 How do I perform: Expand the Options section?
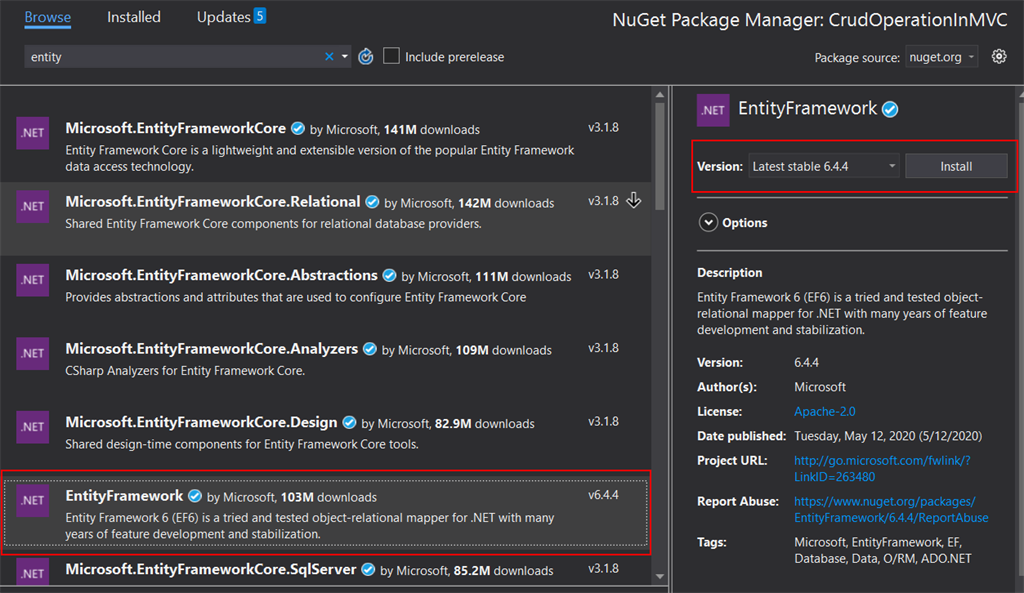click(x=709, y=223)
